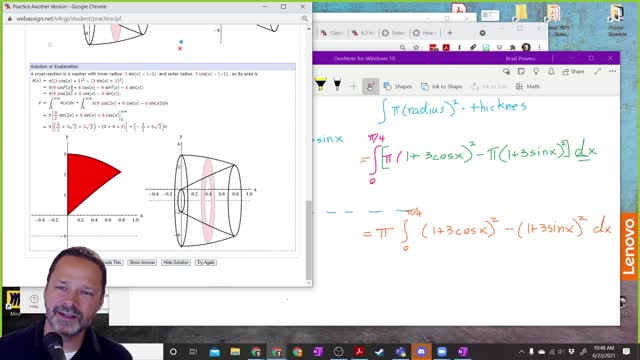Select the black pen tool in OneNote

coord(337,84)
